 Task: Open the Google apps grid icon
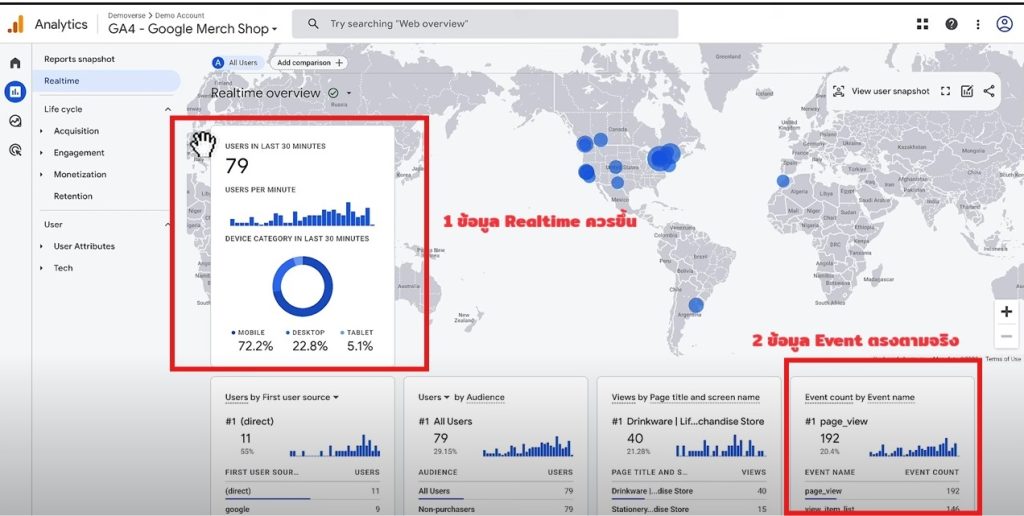click(922, 24)
